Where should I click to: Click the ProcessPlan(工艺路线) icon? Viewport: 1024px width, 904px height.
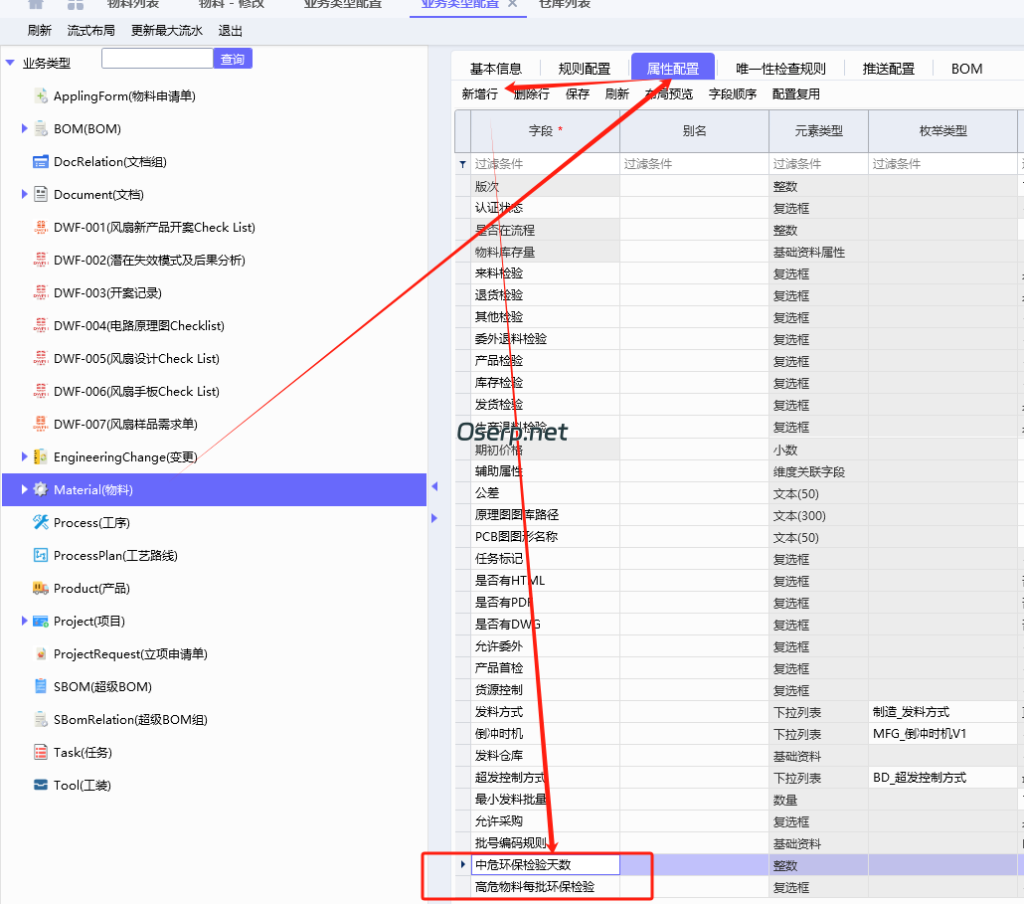pos(40,555)
